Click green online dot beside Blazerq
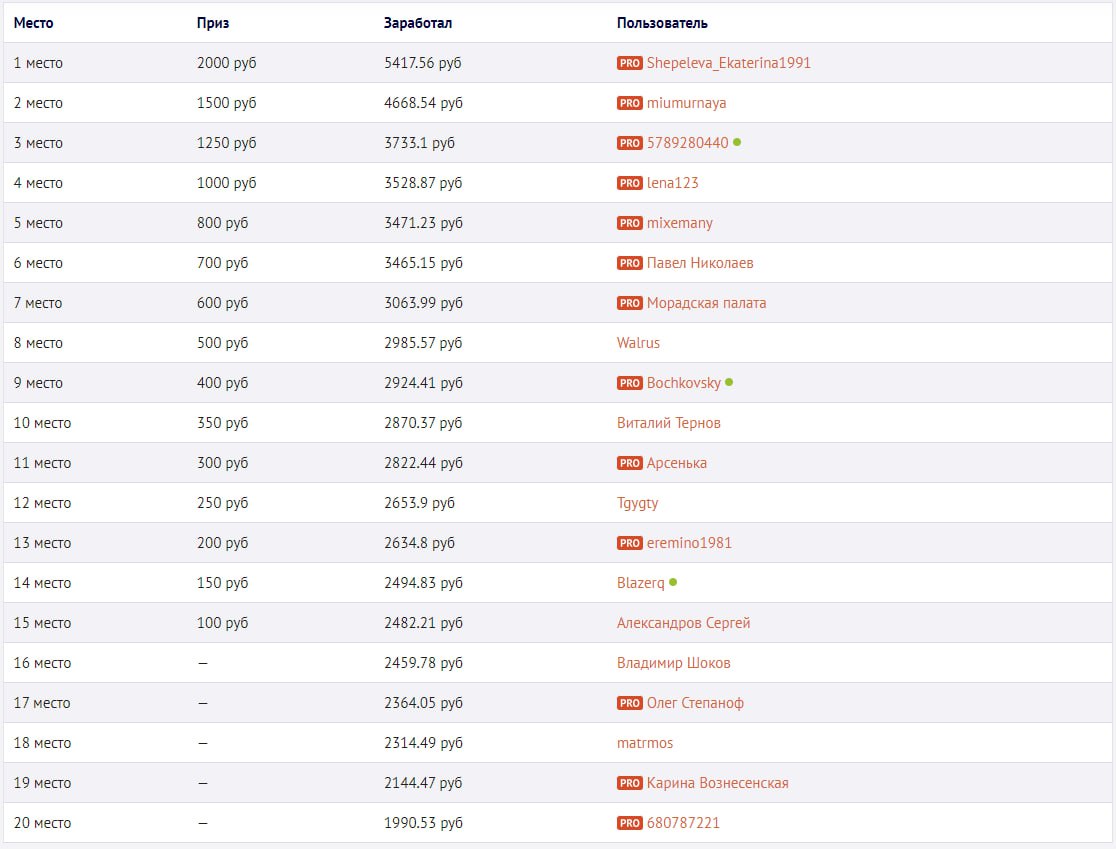This screenshot has height=849, width=1116. [x=673, y=582]
